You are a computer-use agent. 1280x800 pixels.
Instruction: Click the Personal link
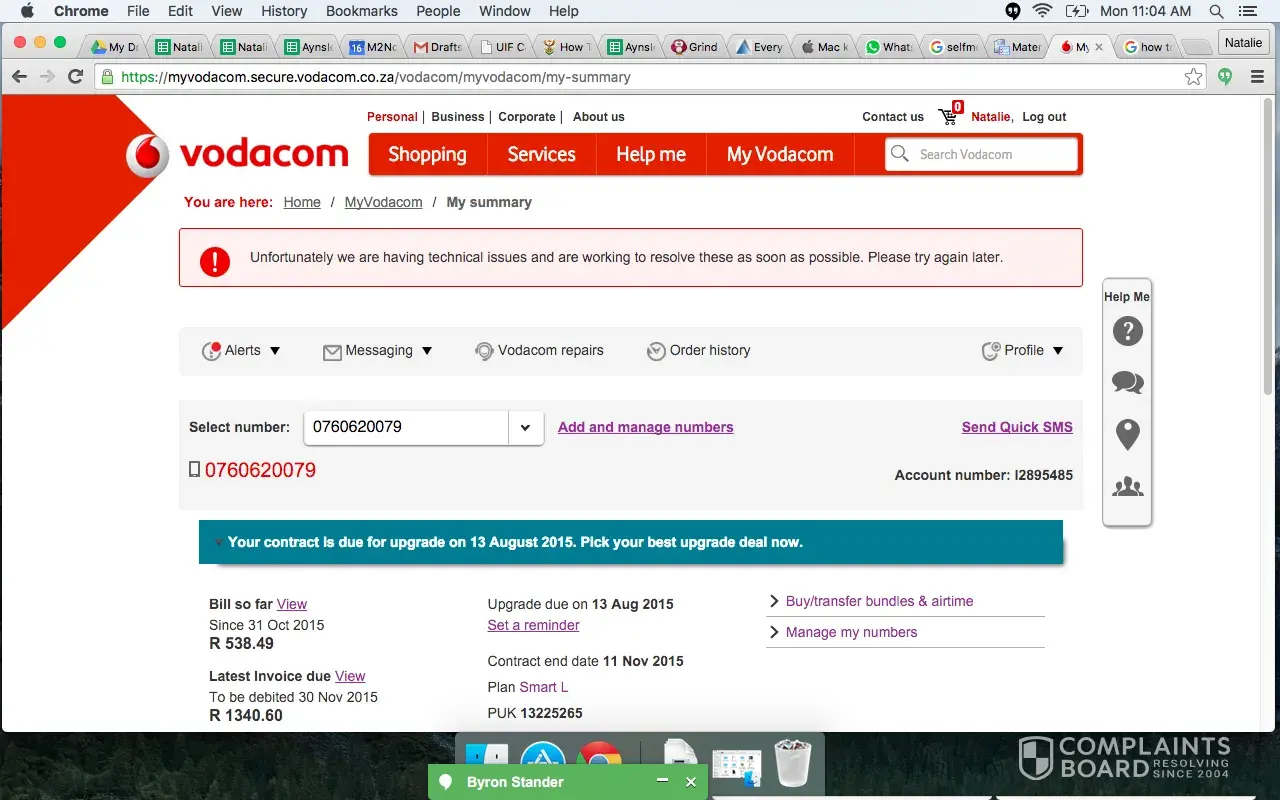[392, 117]
